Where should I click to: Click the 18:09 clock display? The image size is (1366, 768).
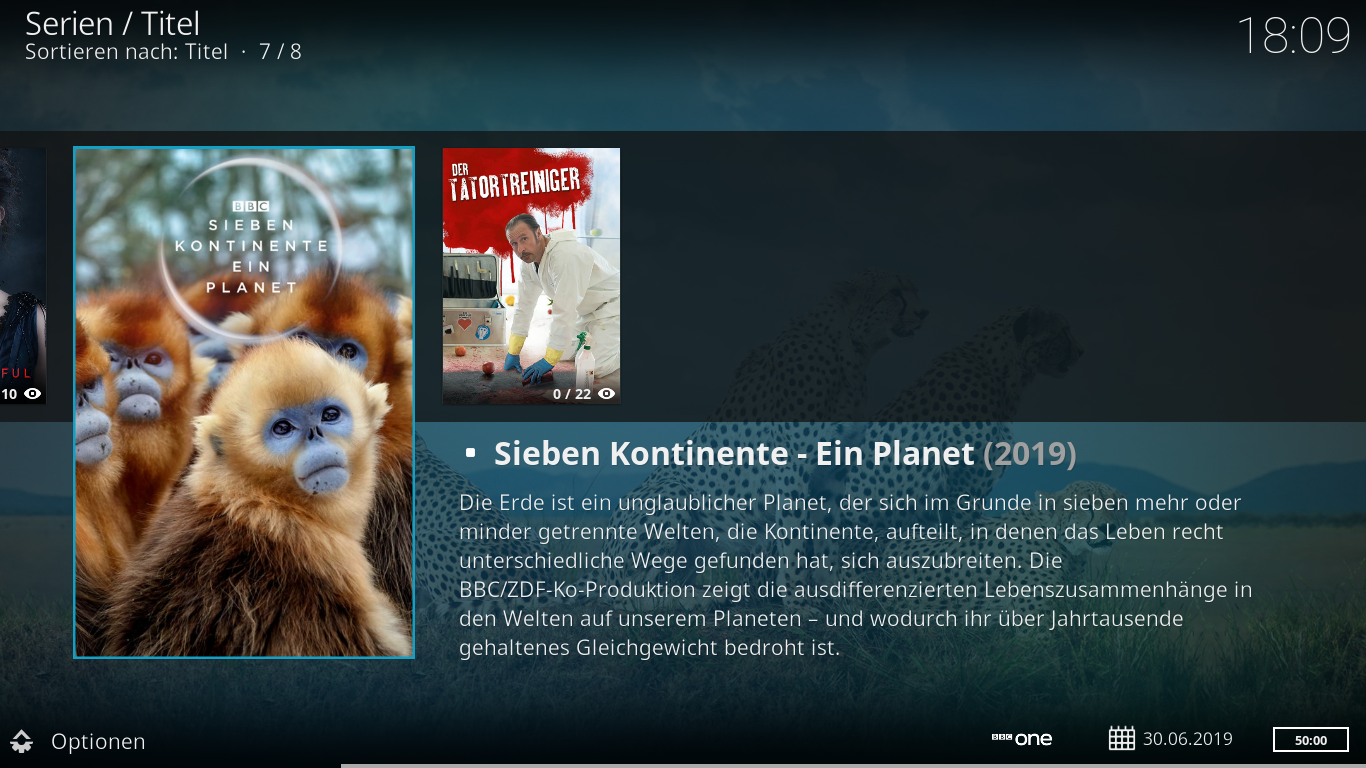click(x=1294, y=36)
